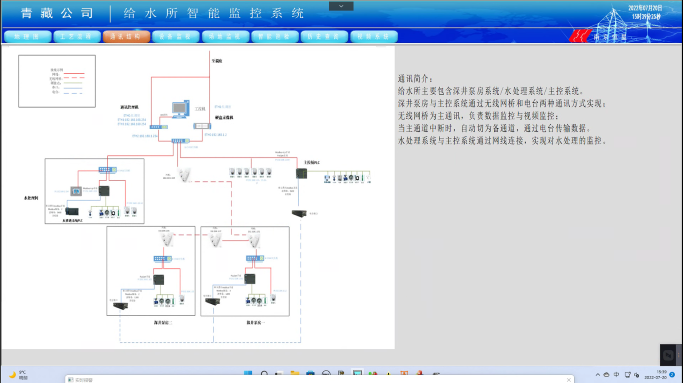
Task: Select the highlighted 通讯结构 tab
Action: point(126,37)
